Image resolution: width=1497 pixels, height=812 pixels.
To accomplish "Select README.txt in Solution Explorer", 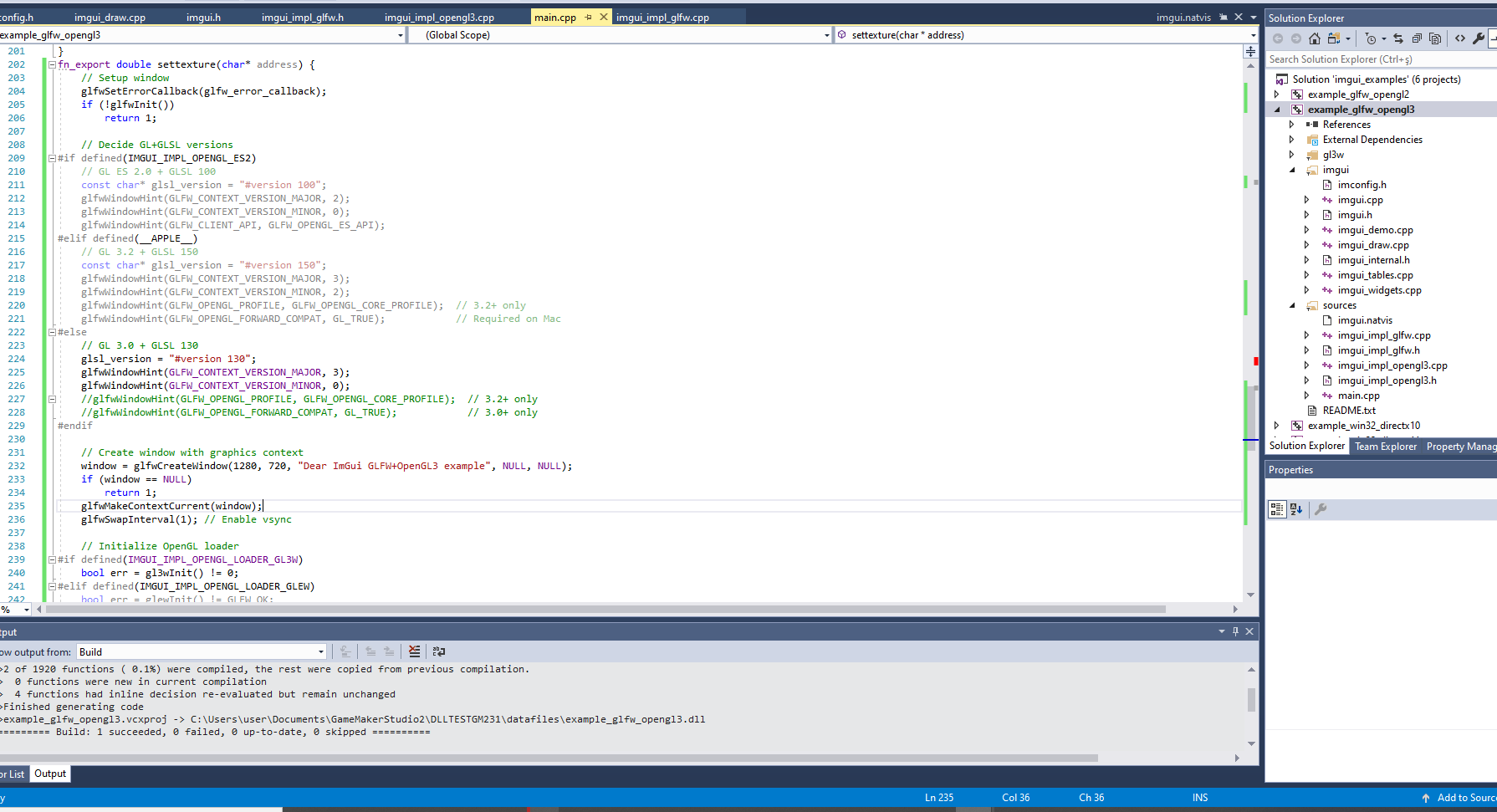I will (1349, 411).
